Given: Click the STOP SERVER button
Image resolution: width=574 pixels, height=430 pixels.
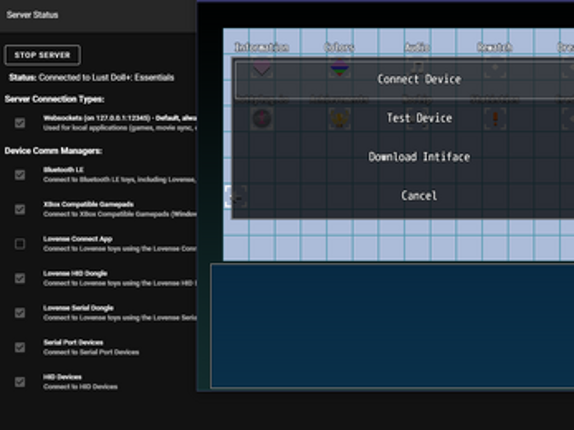Looking at the screenshot, I should [42, 55].
